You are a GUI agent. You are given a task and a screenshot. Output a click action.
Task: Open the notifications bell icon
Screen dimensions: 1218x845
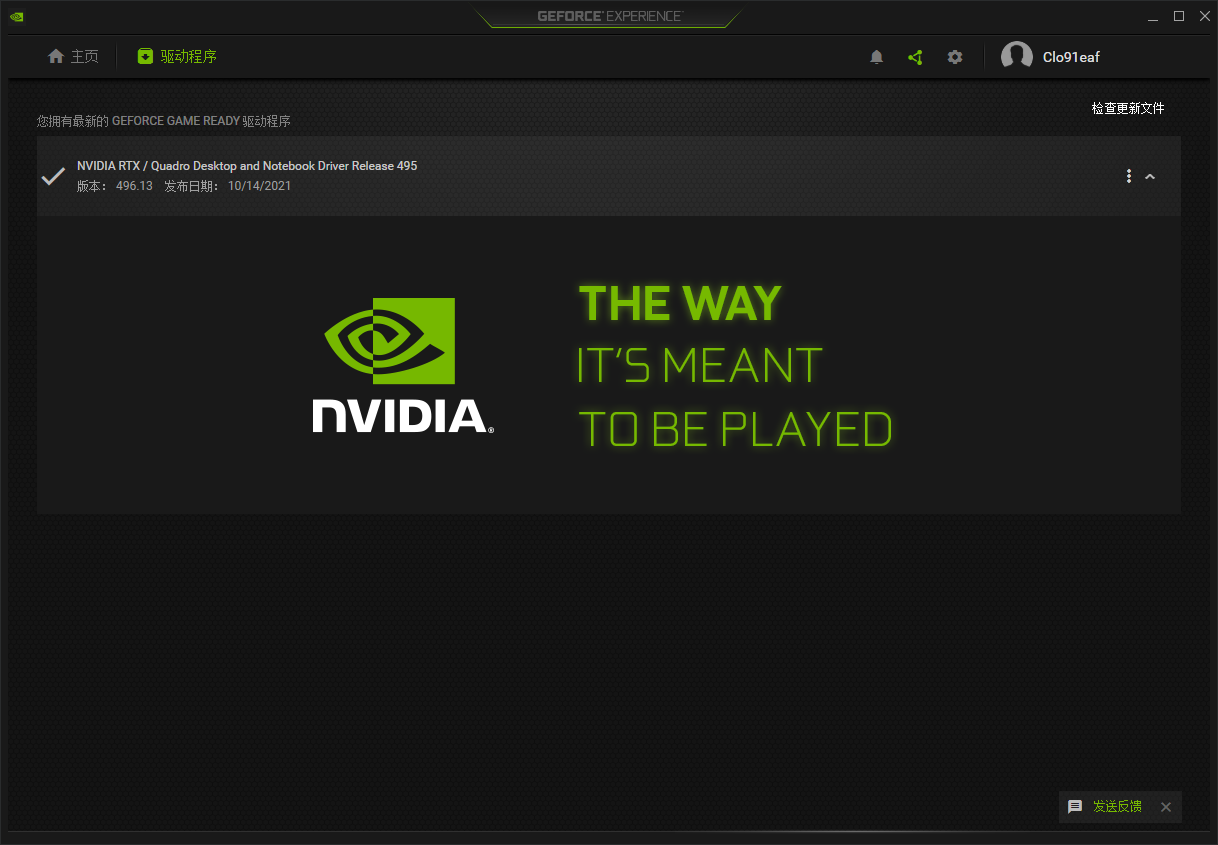pyautogui.click(x=877, y=57)
